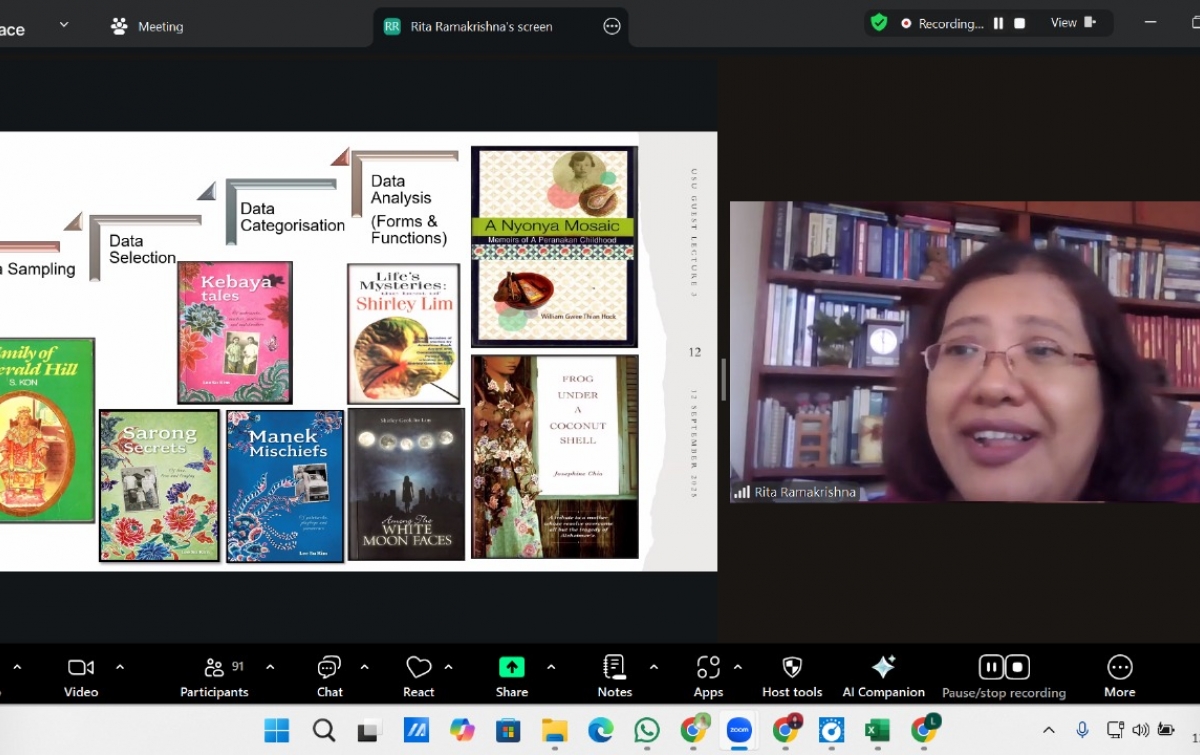Click the Sarong Secrets book cover
The width and height of the screenshot is (1200, 755).
click(159, 485)
